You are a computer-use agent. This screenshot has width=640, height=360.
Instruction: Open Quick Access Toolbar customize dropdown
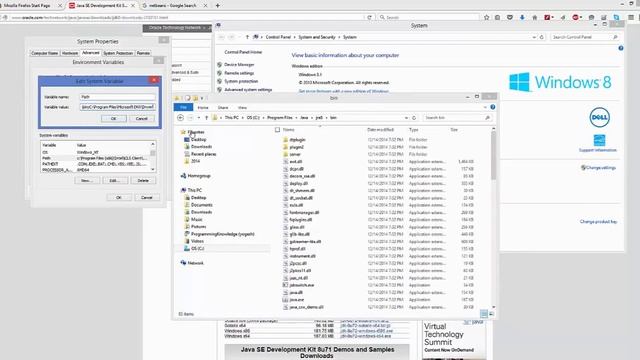point(202,98)
